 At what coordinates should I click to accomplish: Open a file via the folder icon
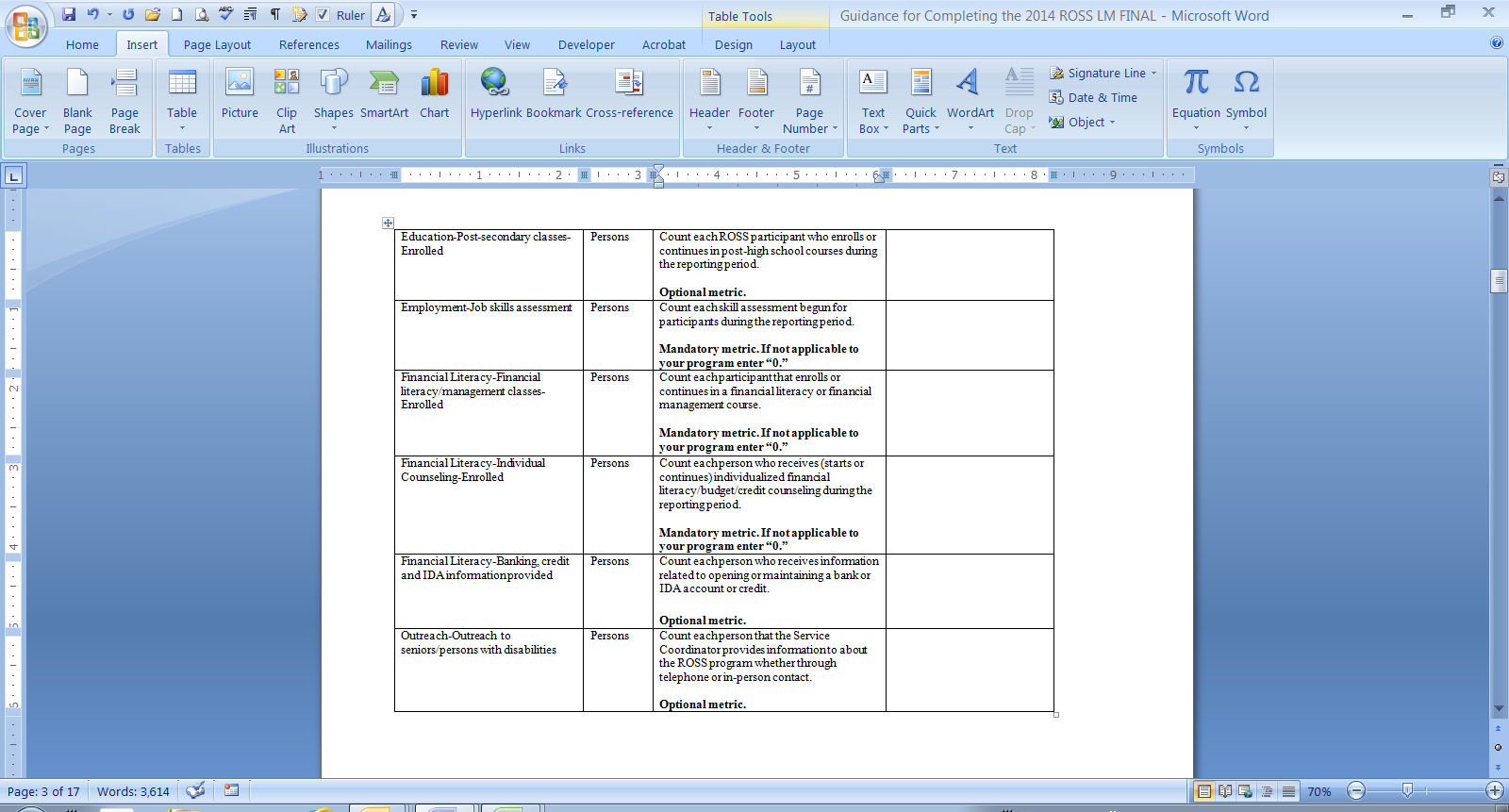tap(153, 14)
